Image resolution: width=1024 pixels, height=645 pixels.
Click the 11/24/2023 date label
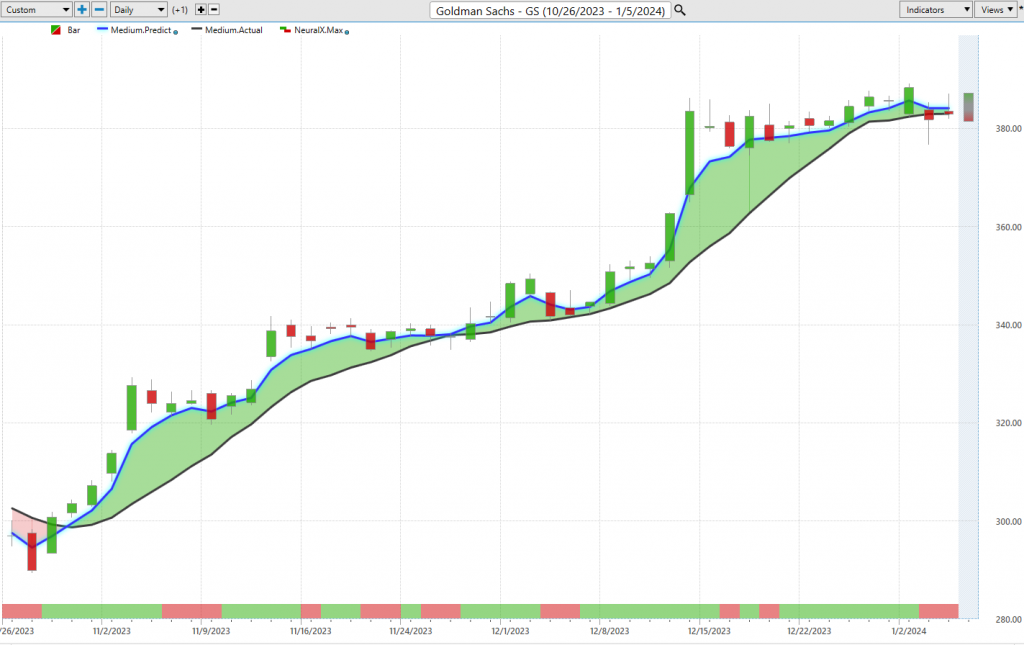[411, 631]
